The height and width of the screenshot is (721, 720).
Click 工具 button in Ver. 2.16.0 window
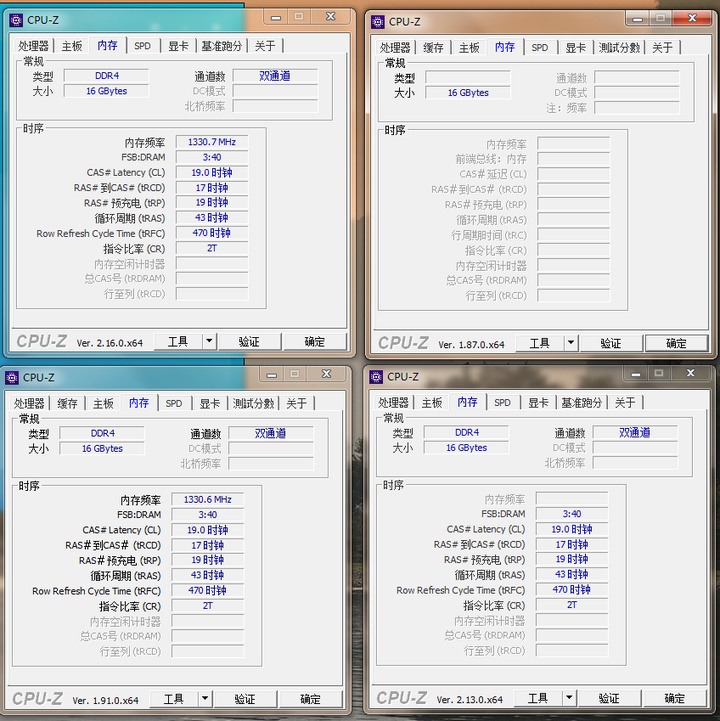[x=178, y=342]
